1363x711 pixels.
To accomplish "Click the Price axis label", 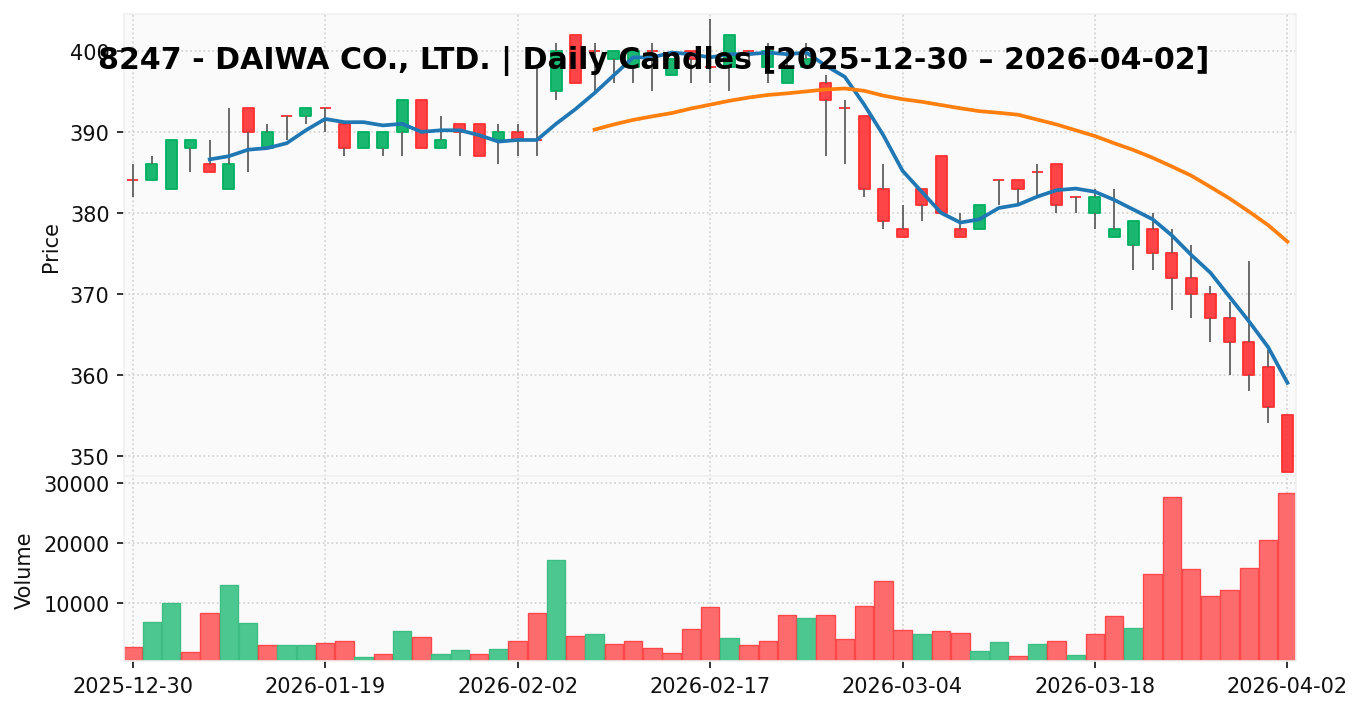I will point(51,248).
